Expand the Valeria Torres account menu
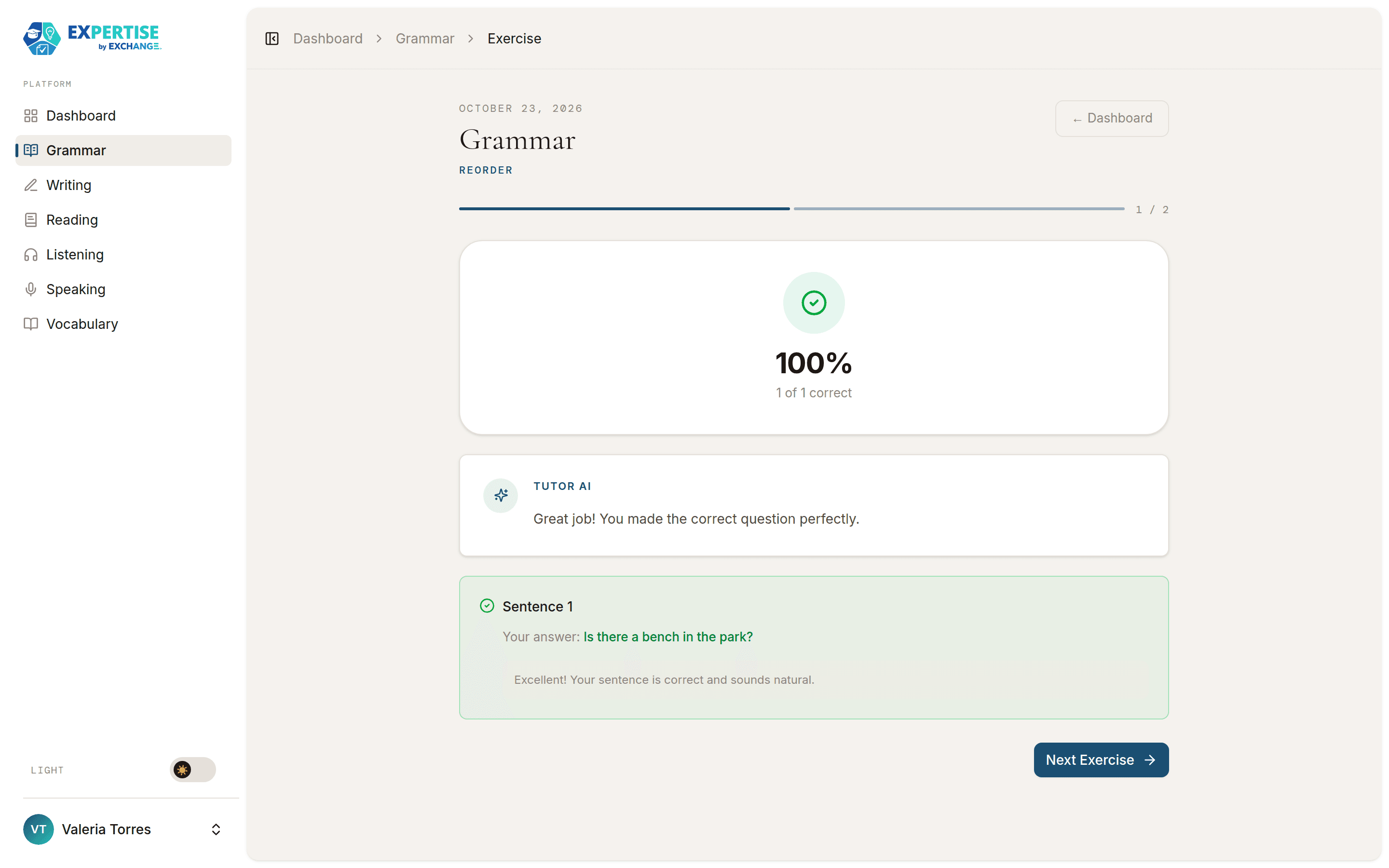 pos(216,829)
